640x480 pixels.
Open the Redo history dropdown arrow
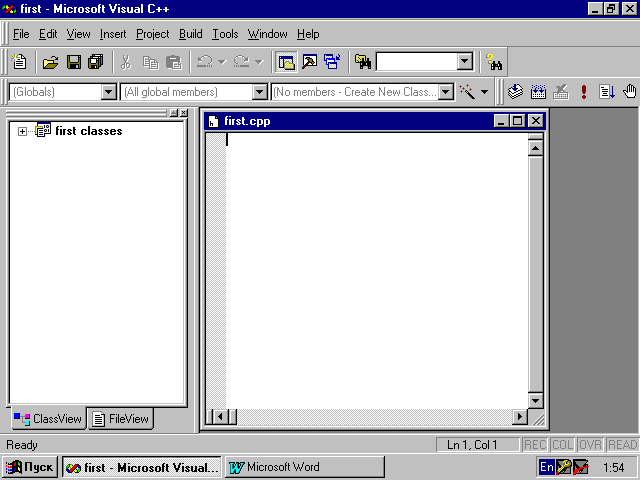coord(259,62)
